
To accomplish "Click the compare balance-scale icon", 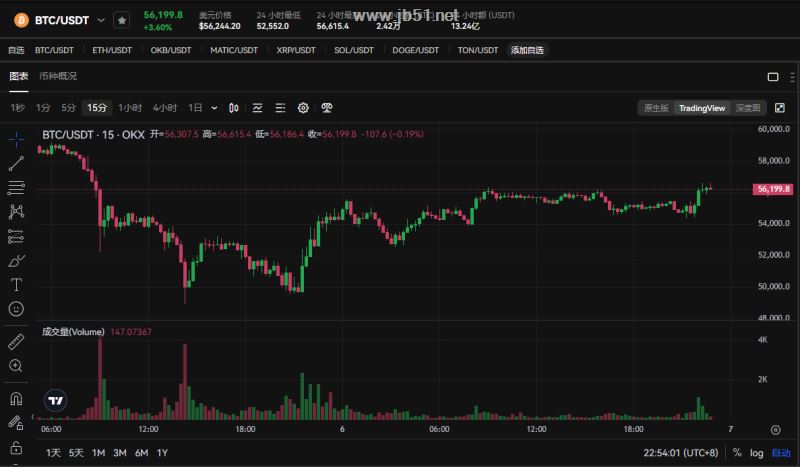I will tap(327, 108).
